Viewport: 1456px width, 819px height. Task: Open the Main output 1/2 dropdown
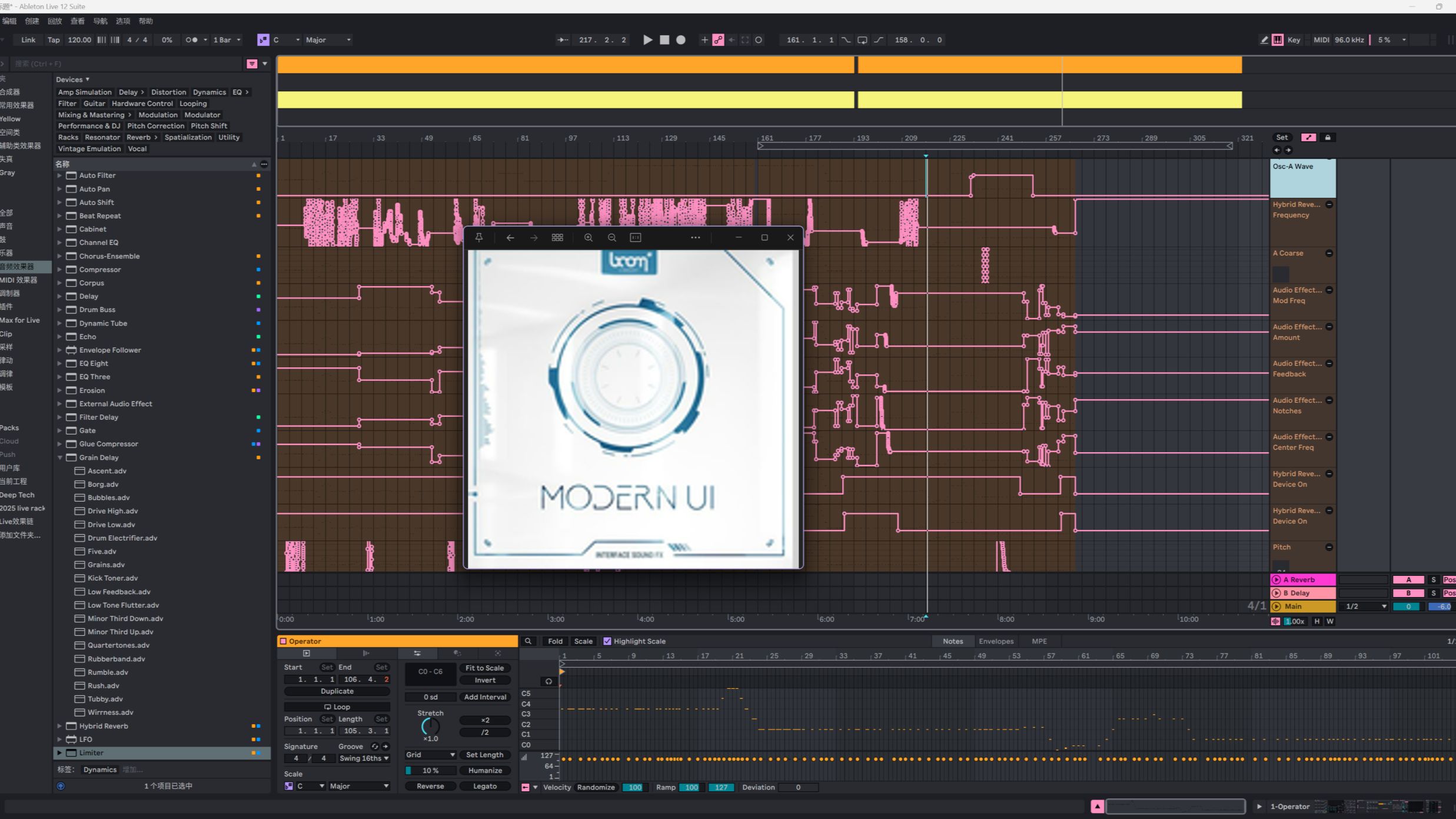pyautogui.click(x=1364, y=606)
